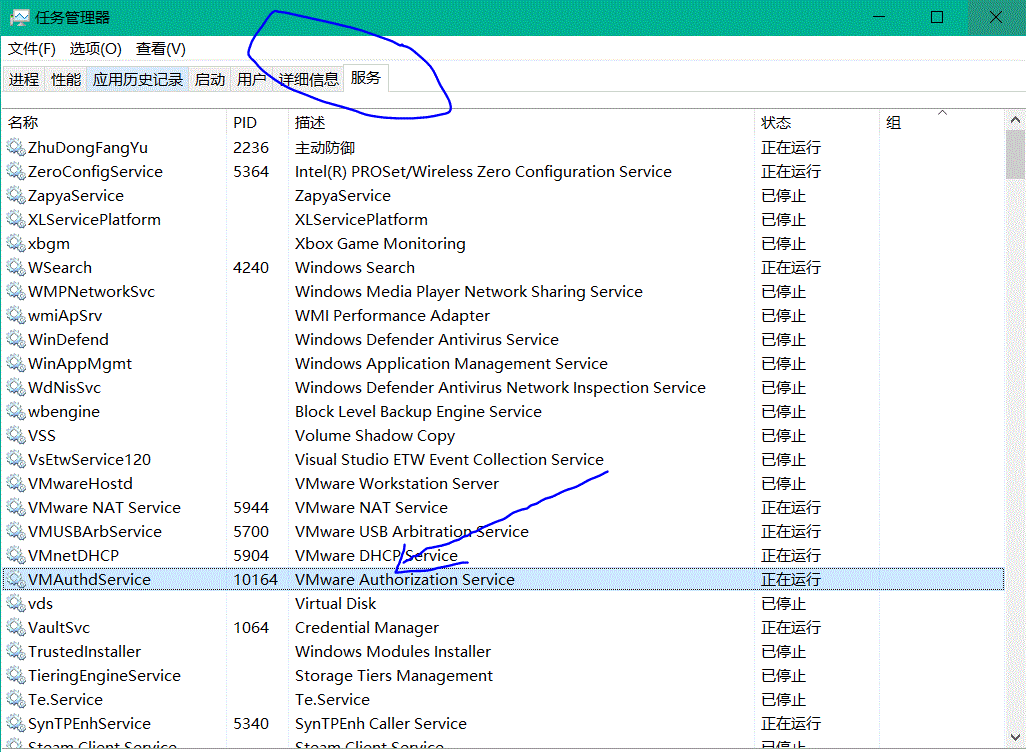Sort services by 描述 column header
This screenshot has height=752, width=1026.
pyautogui.click(x=521, y=122)
